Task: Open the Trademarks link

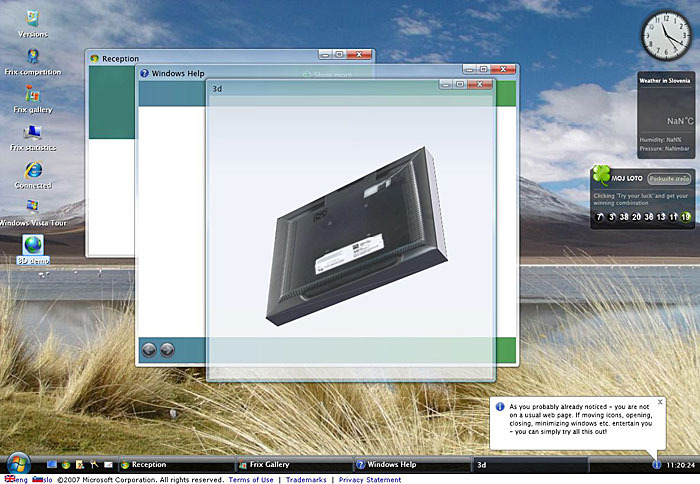Action: pyautogui.click(x=306, y=480)
